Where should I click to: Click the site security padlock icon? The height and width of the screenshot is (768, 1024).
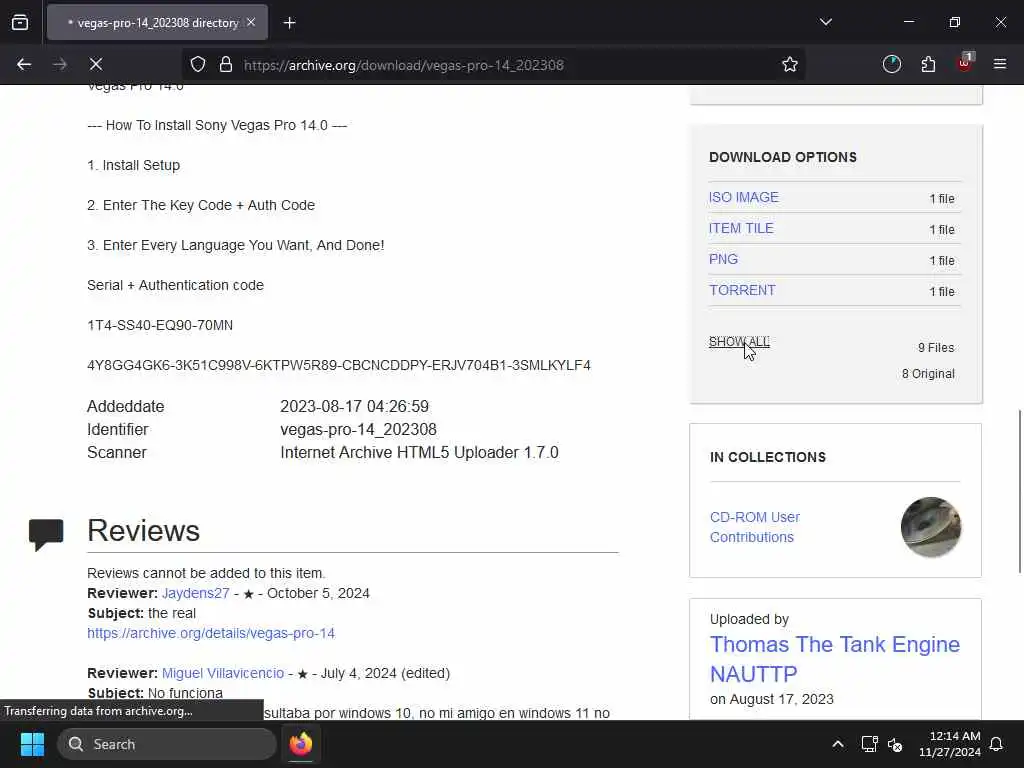(x=226, y=64)
